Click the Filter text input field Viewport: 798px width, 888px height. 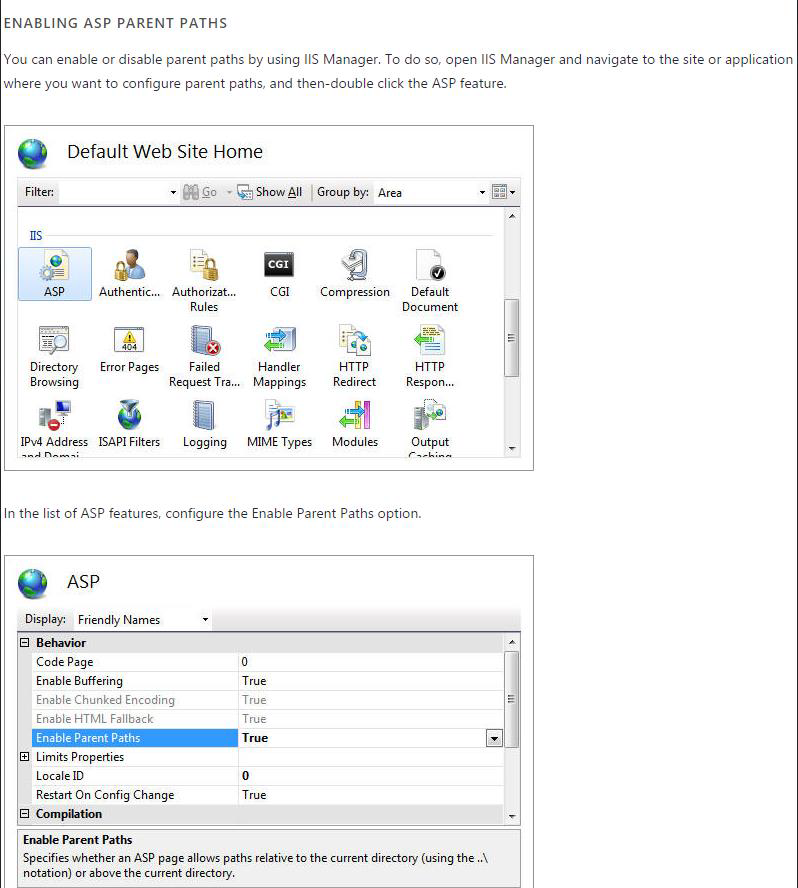113,192
